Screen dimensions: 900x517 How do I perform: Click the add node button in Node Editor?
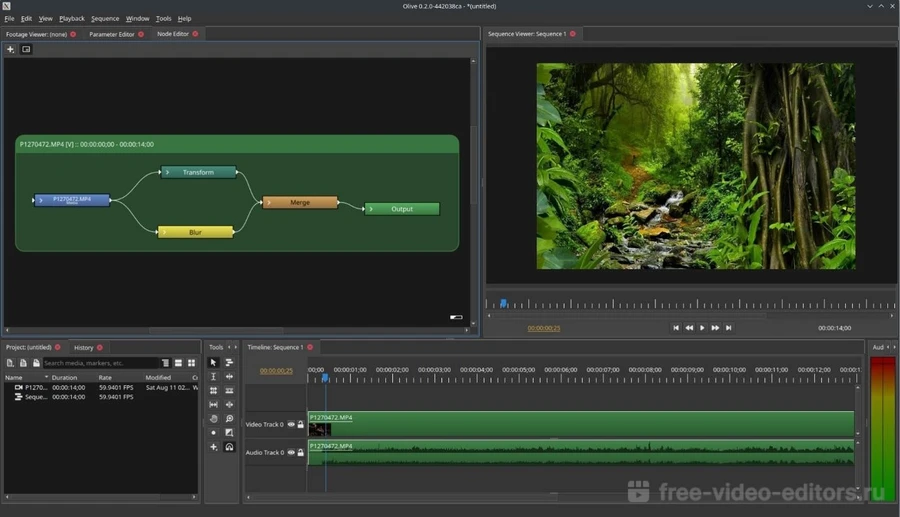point(11,49)
